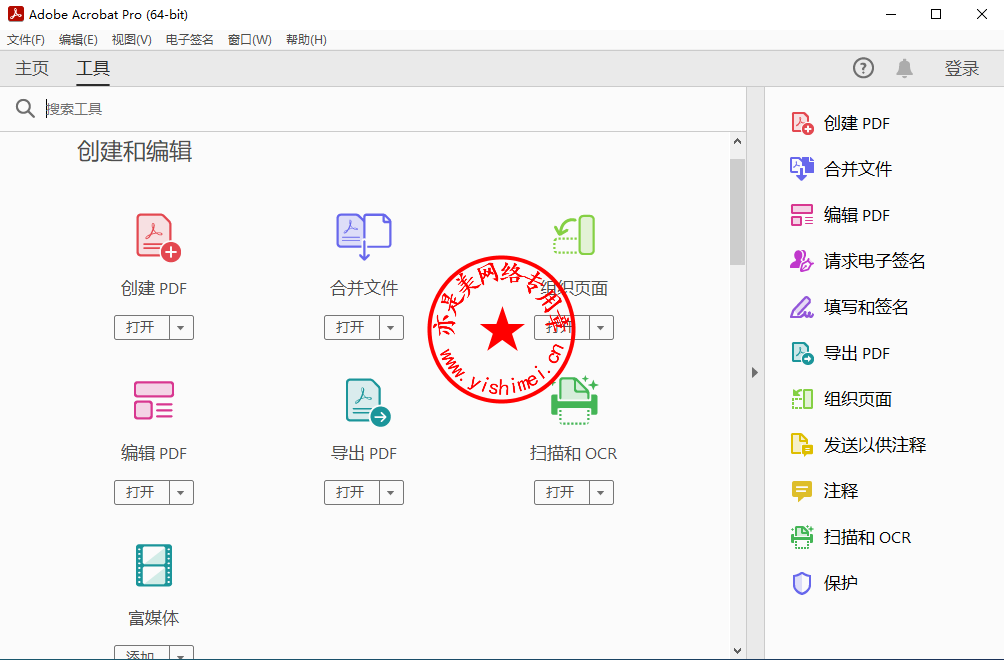Click the 注释 label in sidebar
The height and width of the screenshot is (660, 1004).
[x=841, y=491]
